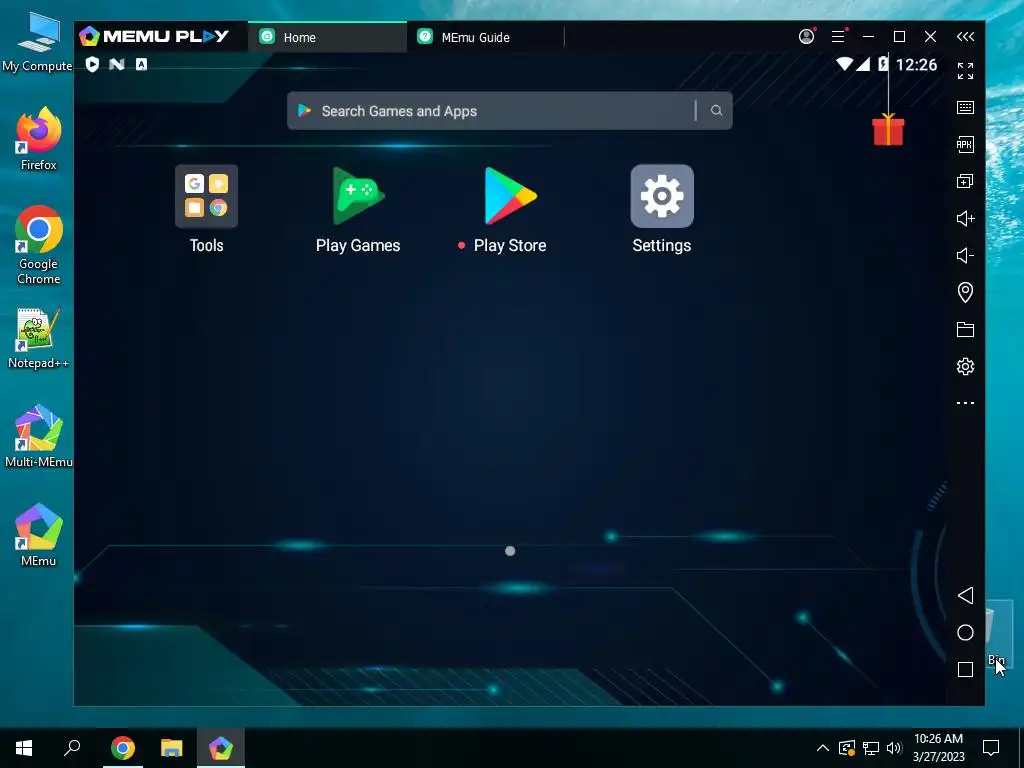
Task: Open the Windows Start menu
Action: [x=24, y=748]
